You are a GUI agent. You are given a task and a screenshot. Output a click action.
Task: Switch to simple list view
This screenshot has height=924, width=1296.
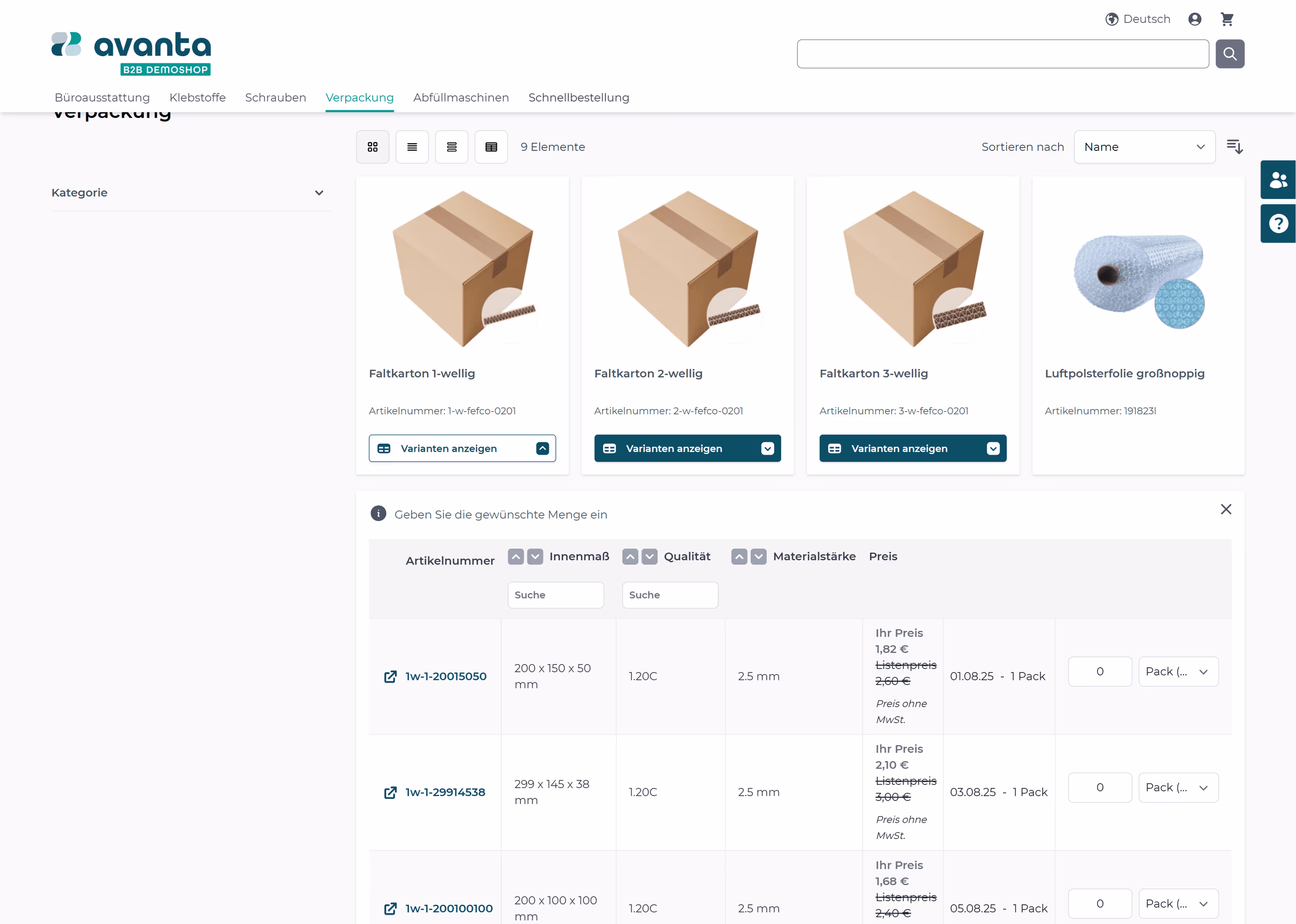coord(412,147)
